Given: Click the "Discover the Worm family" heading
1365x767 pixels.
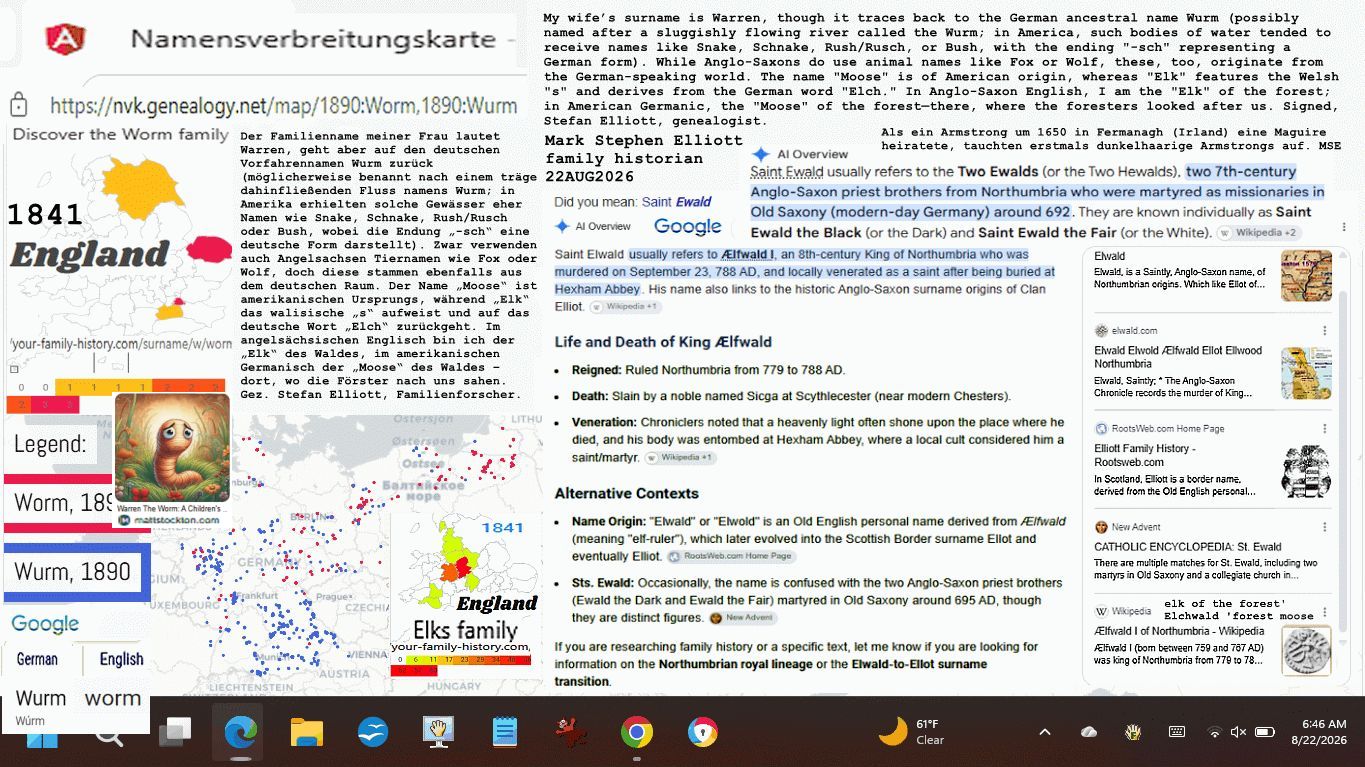Looking at the screenshot, I should point(120,134).
